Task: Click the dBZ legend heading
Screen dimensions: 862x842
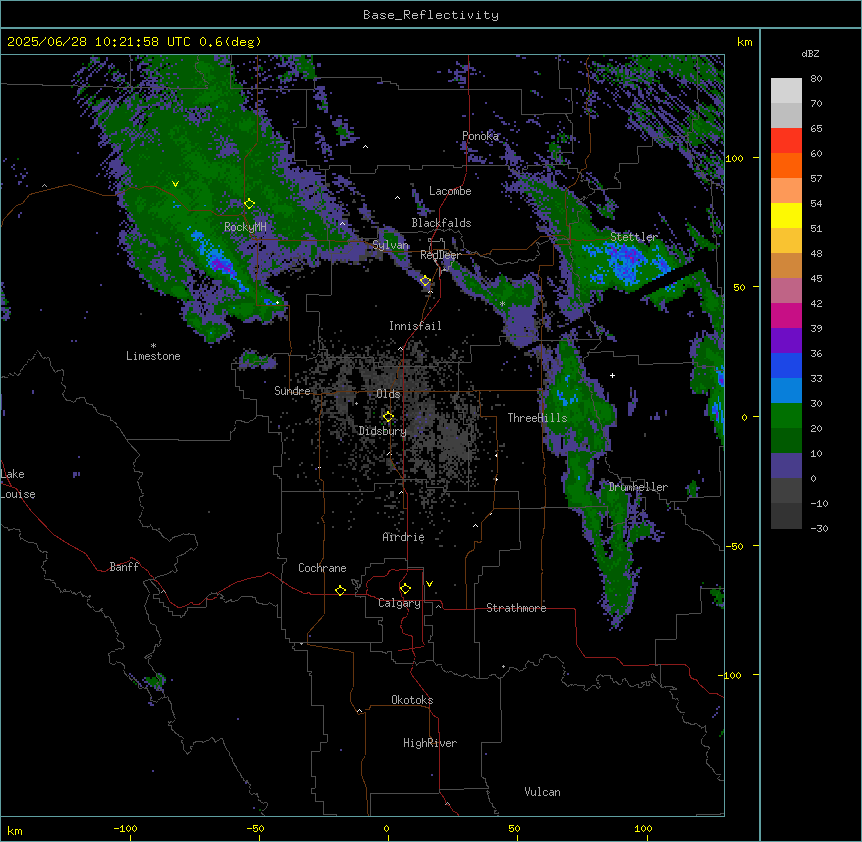Action: (810, 53)
